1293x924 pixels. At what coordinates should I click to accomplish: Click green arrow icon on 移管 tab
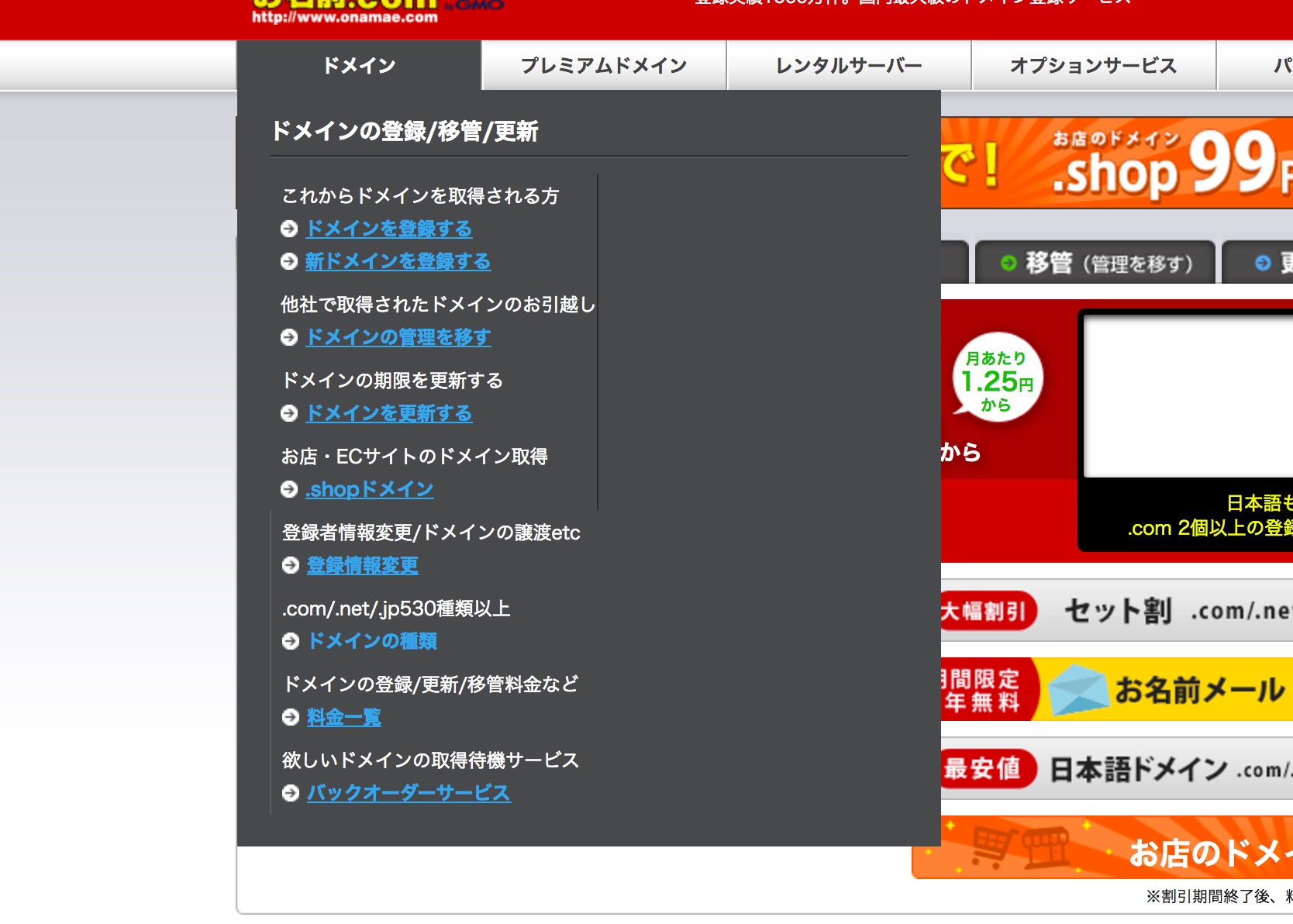point(1009,263)
